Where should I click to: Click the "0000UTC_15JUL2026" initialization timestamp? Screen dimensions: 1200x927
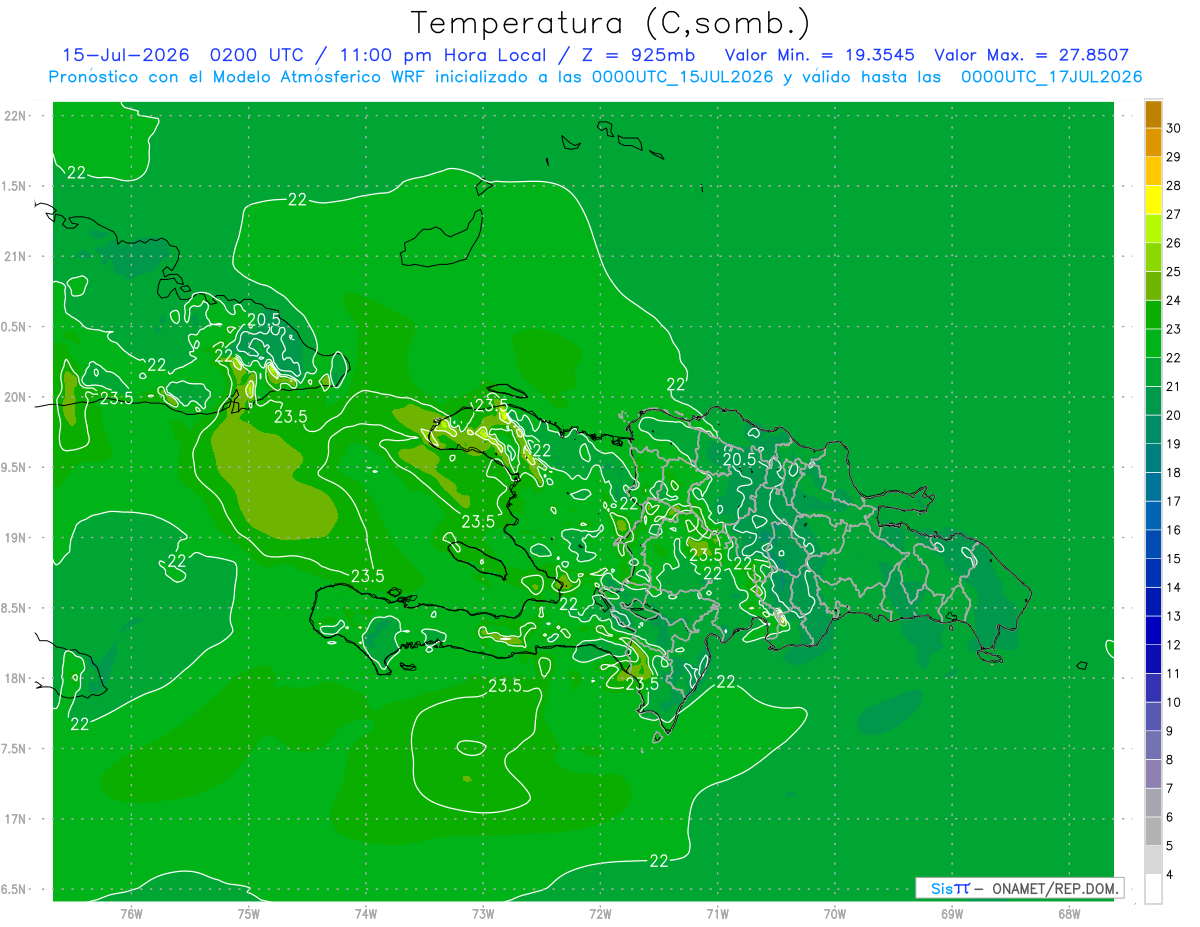click(683, 77)
